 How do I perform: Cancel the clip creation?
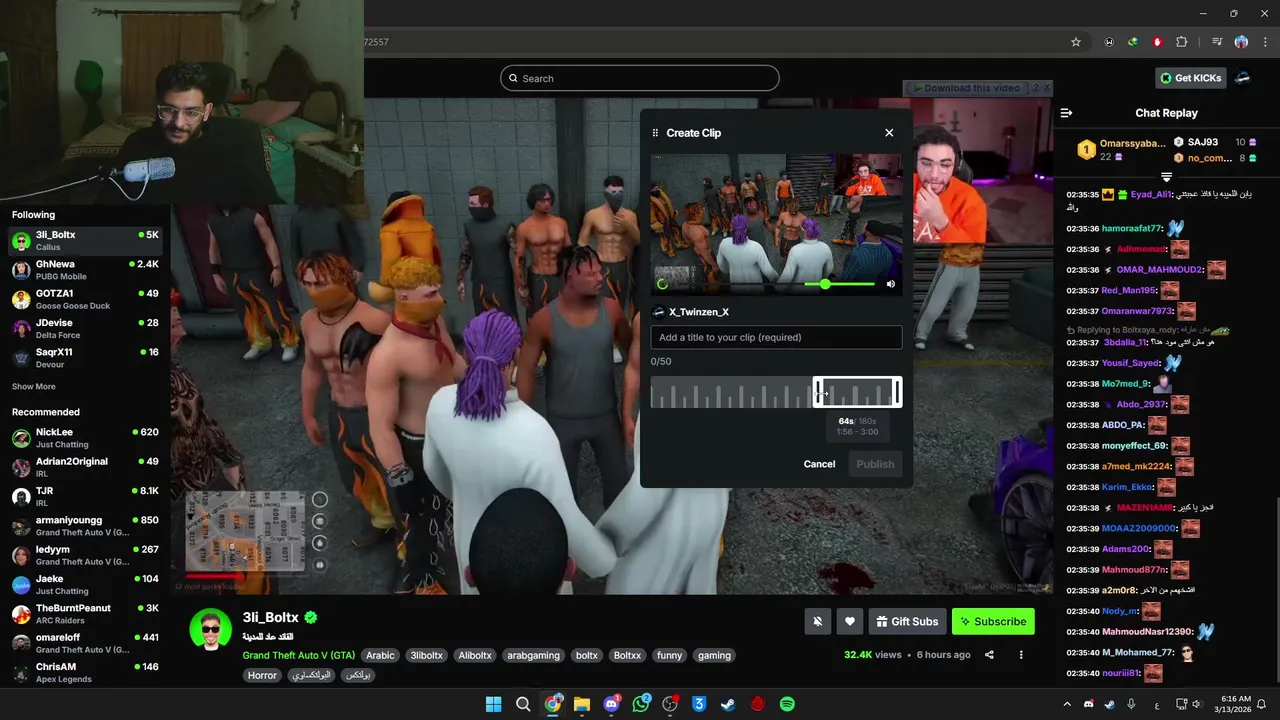819,464
